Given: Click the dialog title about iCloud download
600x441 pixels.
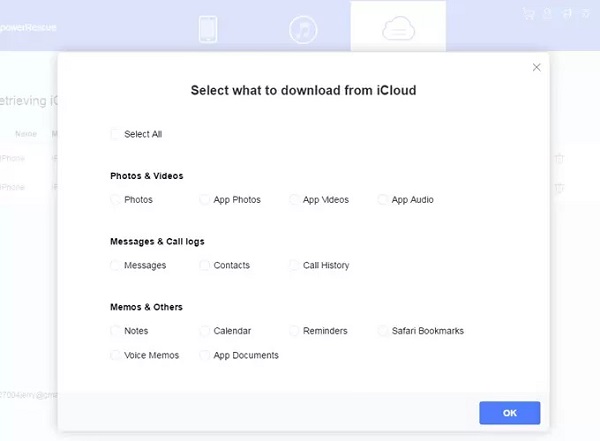Looking at the screenshot, I should [x=303, y=90].
